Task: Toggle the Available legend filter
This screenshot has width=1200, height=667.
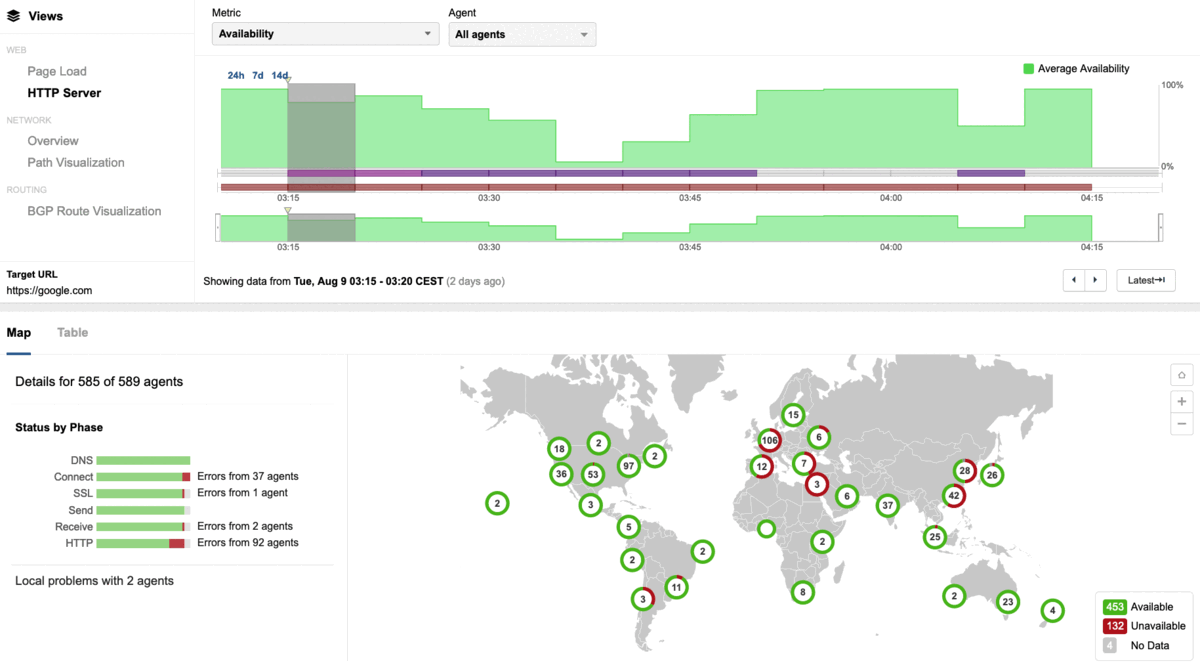Action: [x=1113, y=607]
